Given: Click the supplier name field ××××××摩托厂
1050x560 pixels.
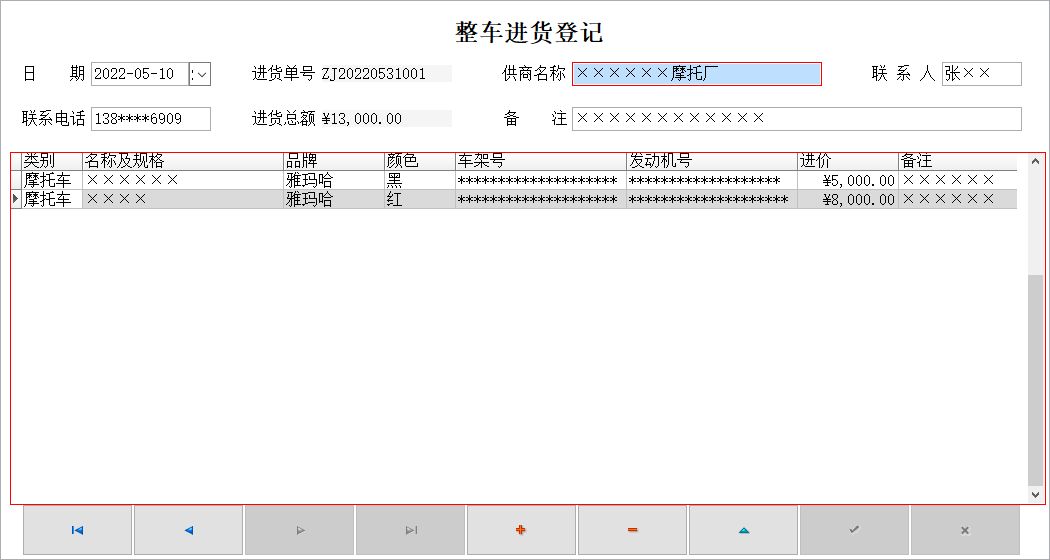Looking at the screenshot, I should [696, 74].
